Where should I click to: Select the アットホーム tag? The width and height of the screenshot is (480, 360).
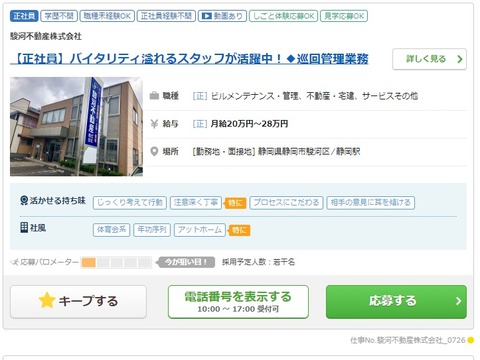coord(200,230)
